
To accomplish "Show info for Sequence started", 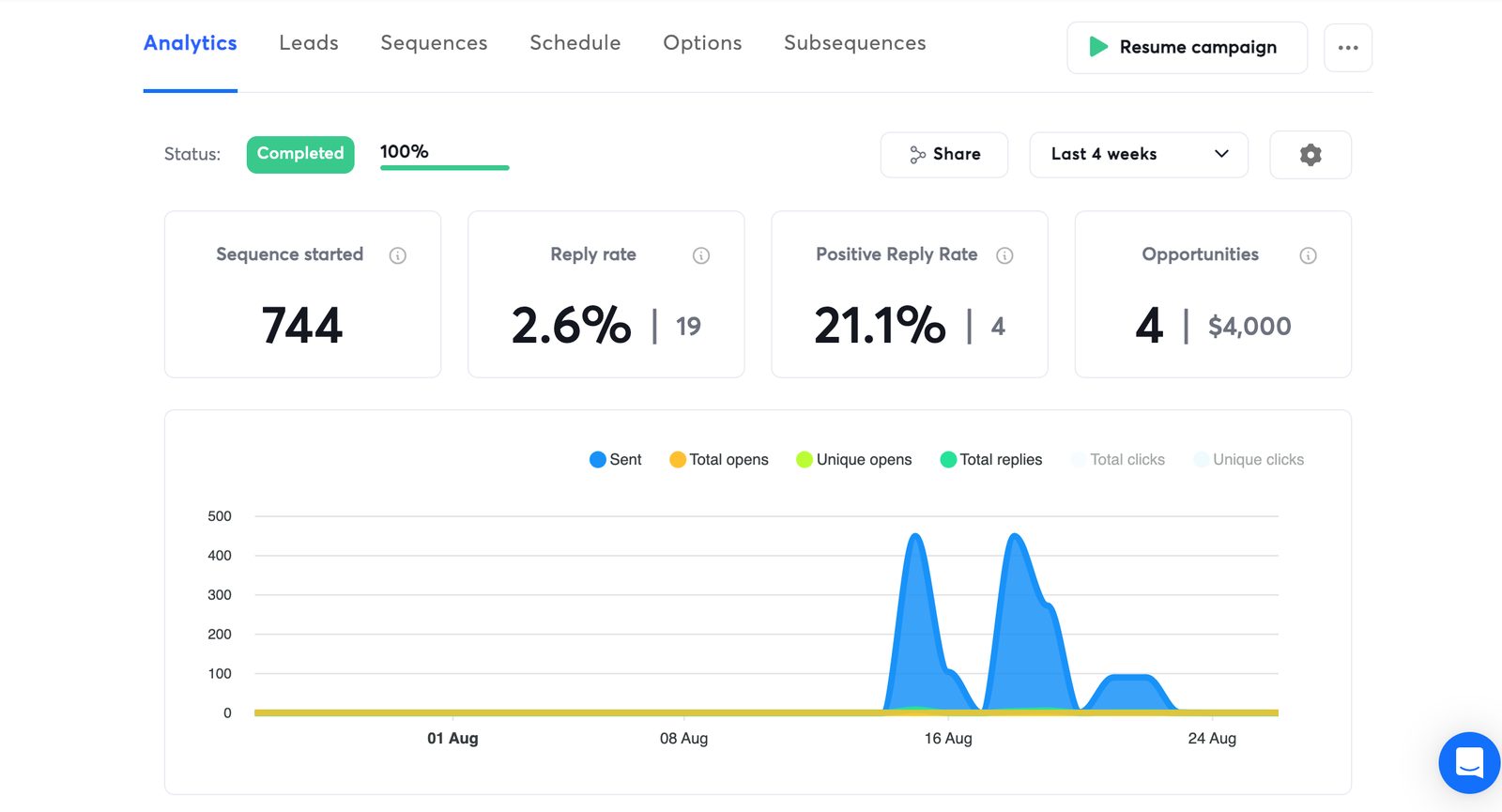I will pyautogui.click(x=398, y=255).
